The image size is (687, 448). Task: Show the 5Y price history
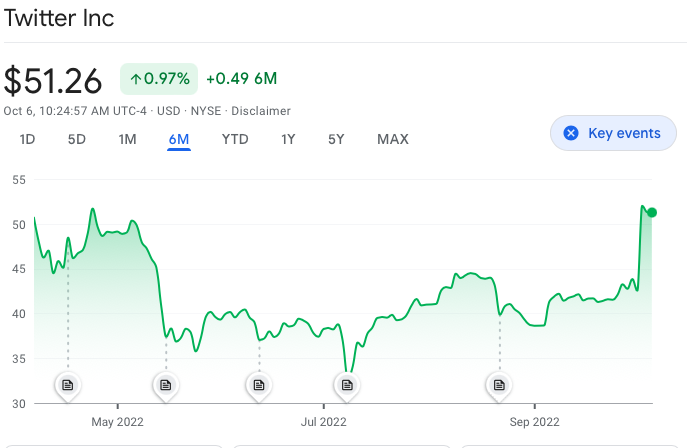336,139
